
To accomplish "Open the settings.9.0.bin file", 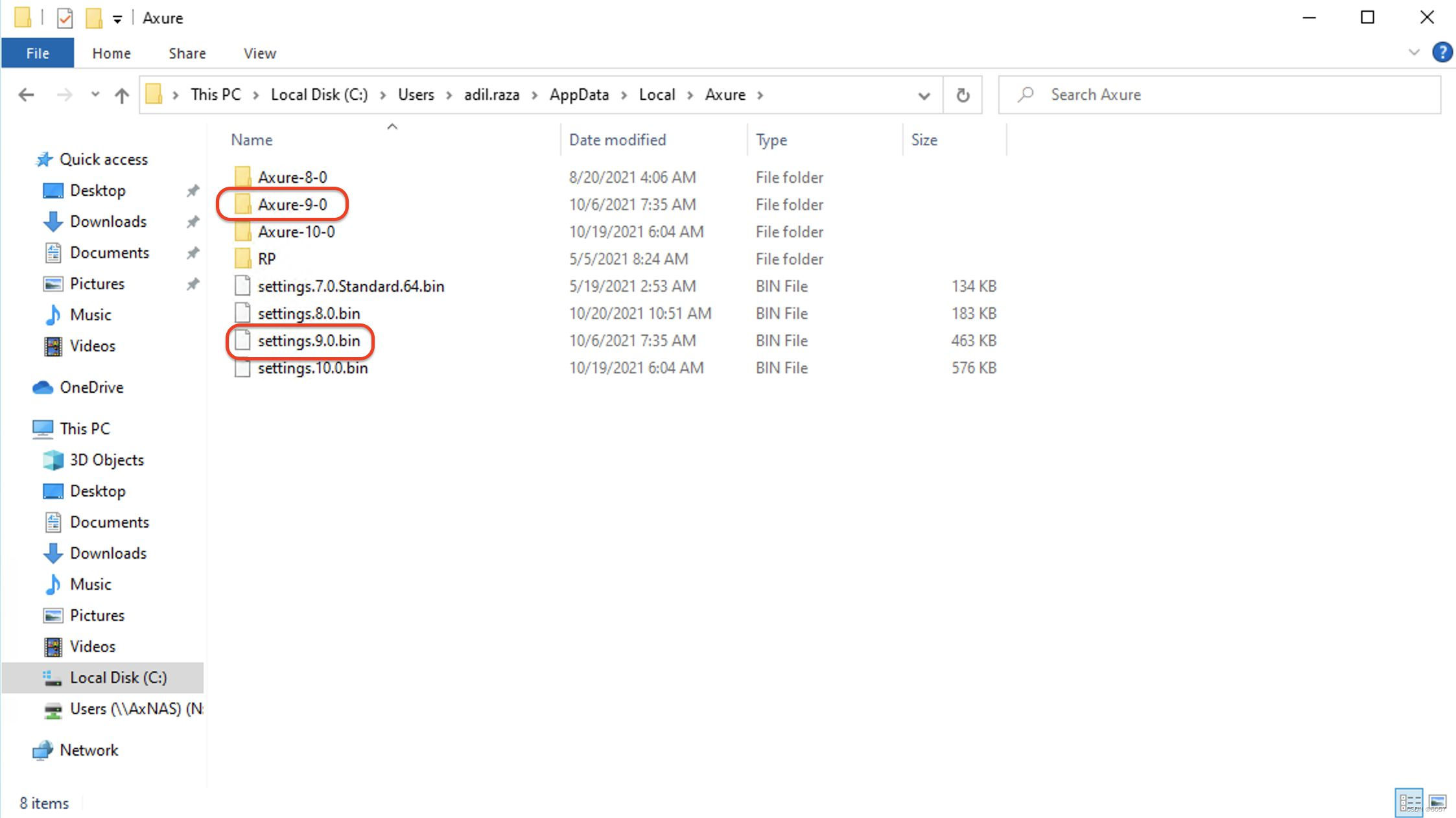I will pyautogui.click(x=309, y=340).
